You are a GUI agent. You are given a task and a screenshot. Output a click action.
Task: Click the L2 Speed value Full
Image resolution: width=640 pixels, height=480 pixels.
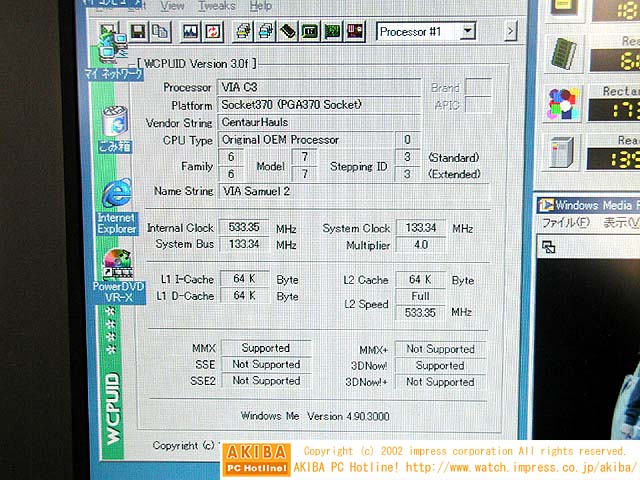[420, 296]
